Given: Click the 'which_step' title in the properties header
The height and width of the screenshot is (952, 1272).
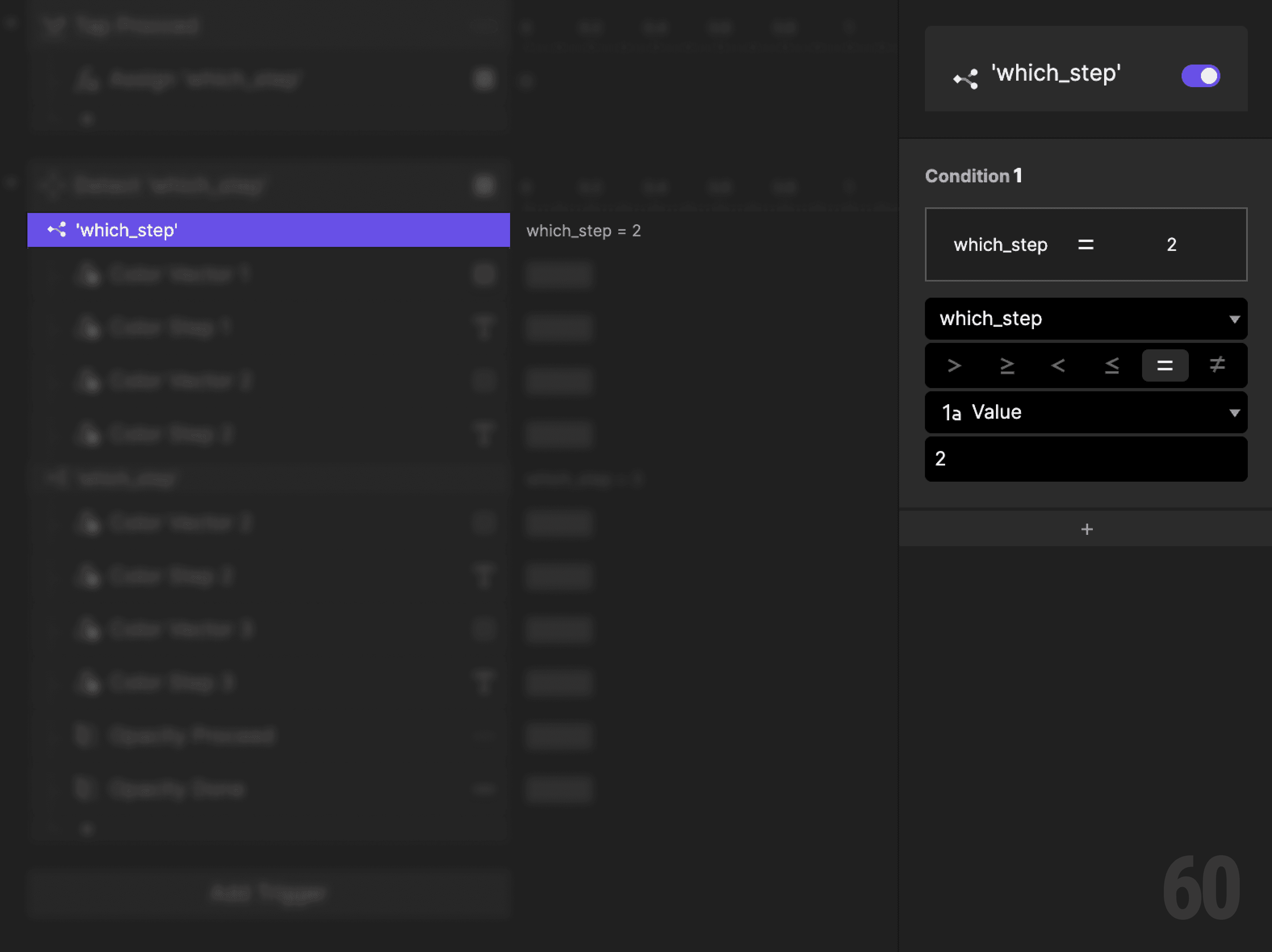Looking at the screenshot, I should point(1056,73).
